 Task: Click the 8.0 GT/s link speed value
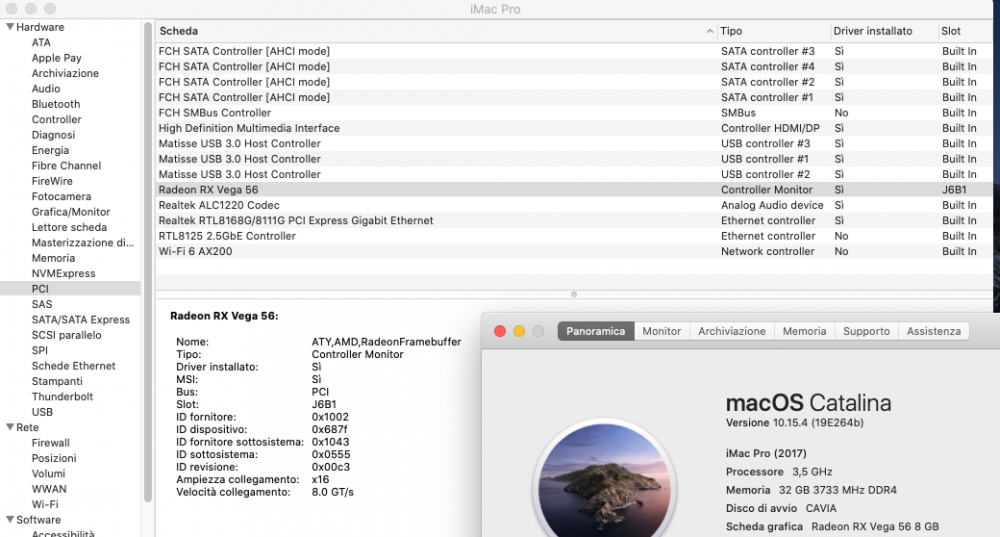332,492
